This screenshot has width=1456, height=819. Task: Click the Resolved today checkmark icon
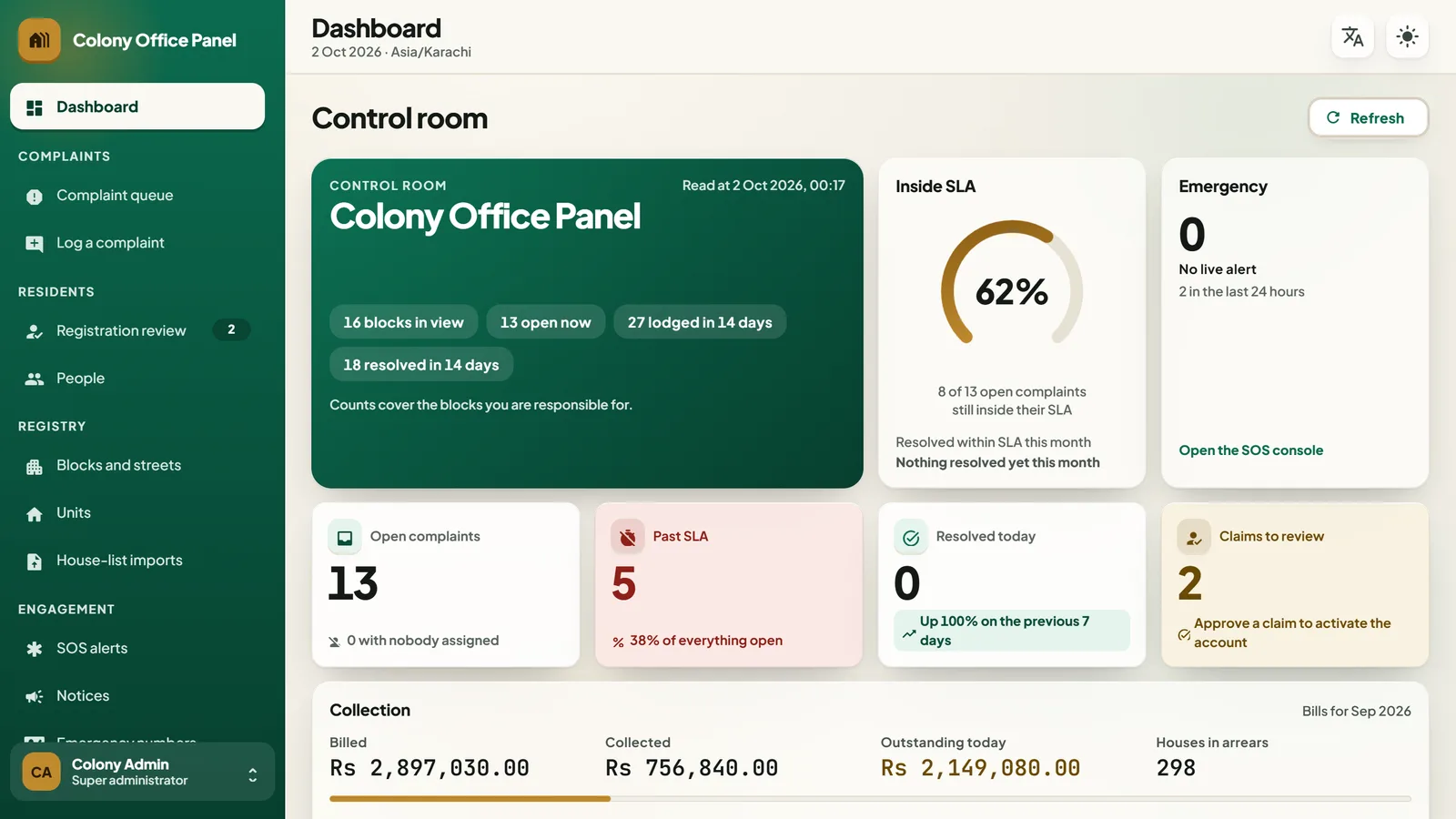(x=911, y=538)
